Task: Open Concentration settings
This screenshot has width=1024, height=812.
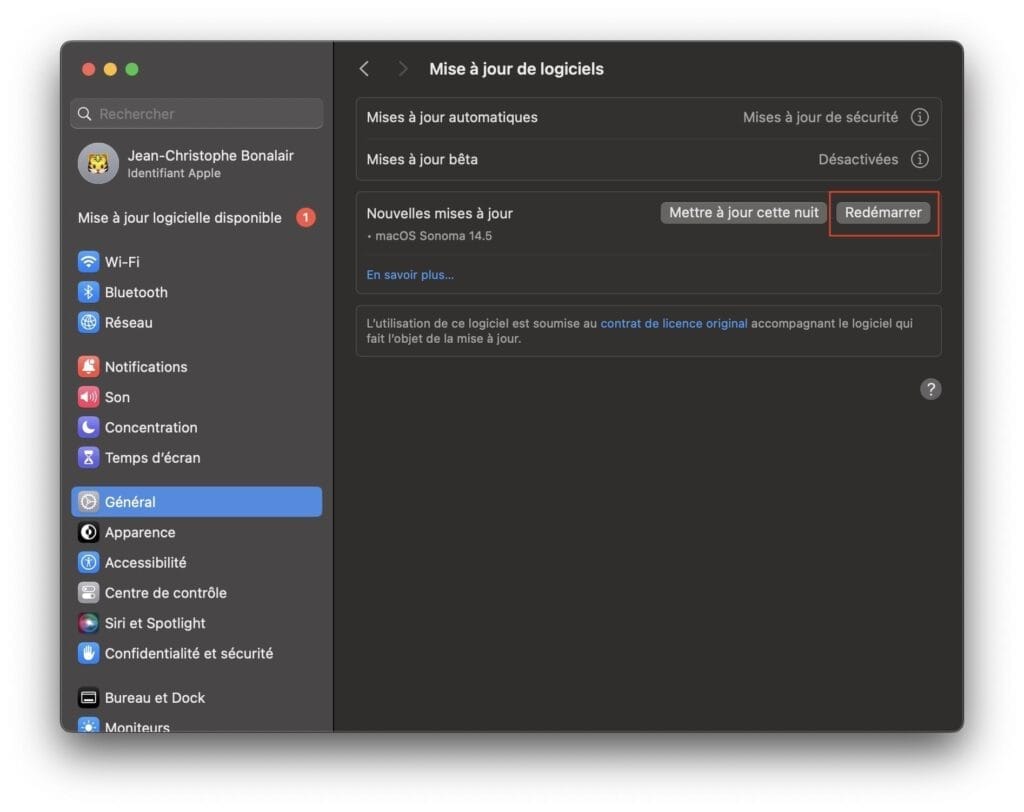Action: tap(150, 427)
